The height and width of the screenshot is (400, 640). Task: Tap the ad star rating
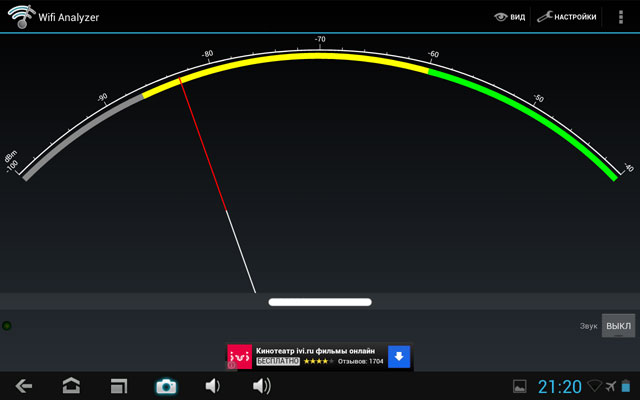click(x=318, y=361)
